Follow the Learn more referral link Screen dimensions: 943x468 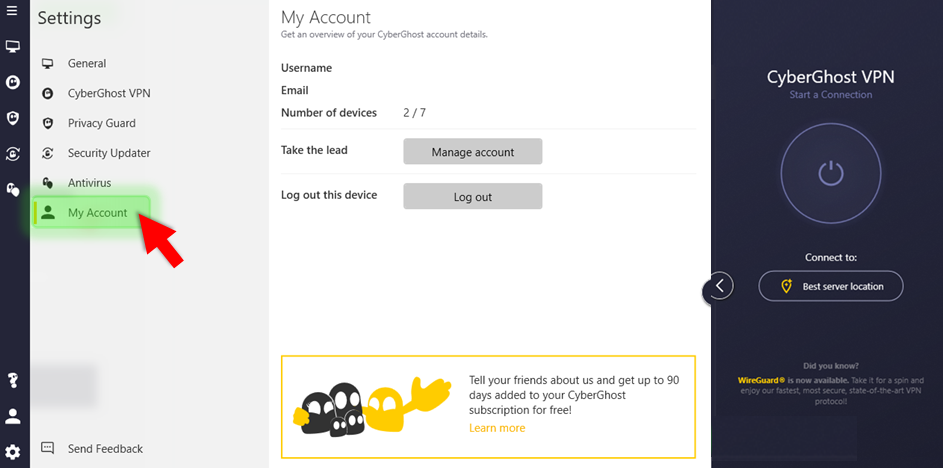point(497,428)
